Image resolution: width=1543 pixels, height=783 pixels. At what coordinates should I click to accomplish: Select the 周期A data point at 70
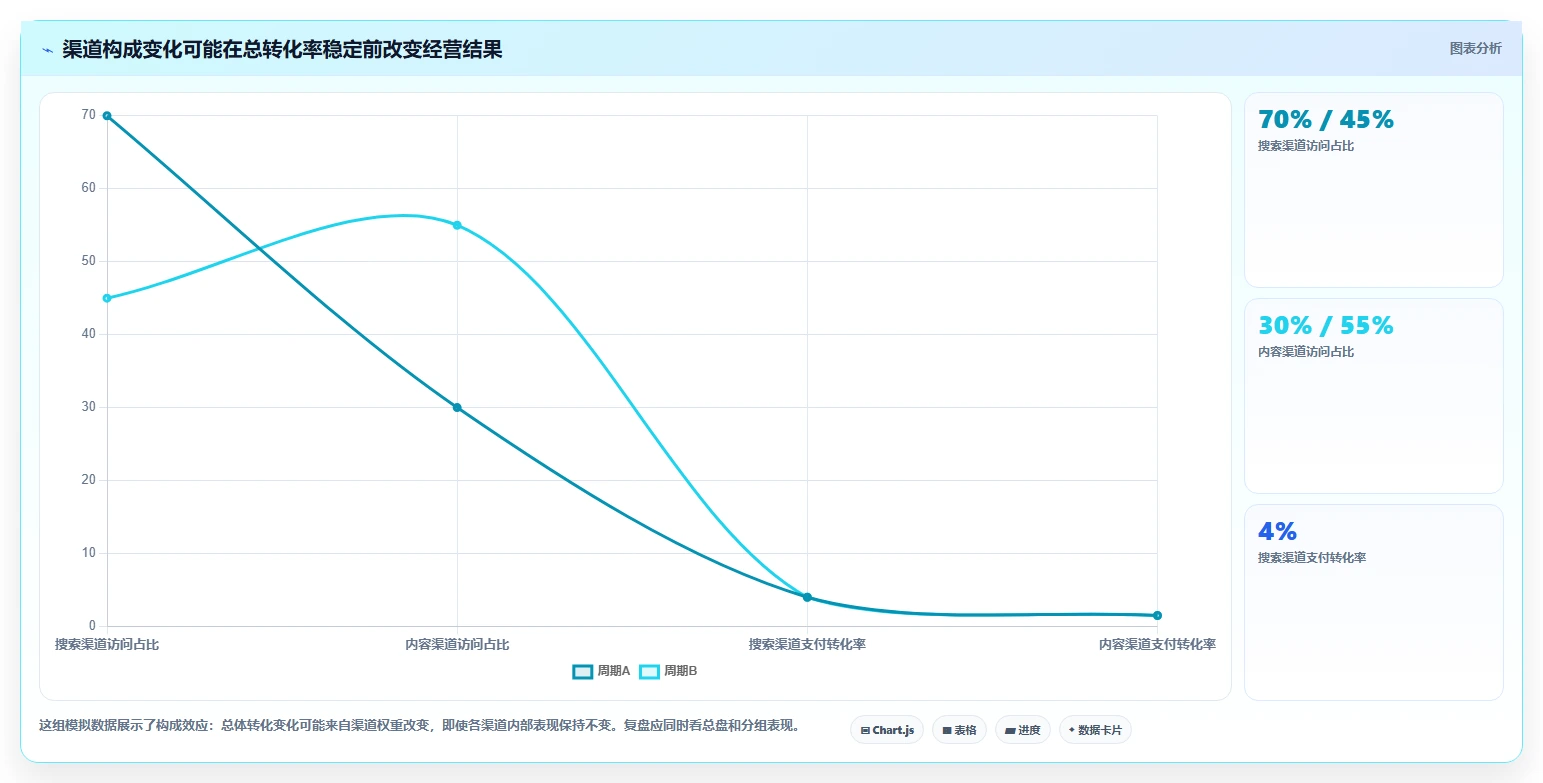click(x=107, y=116)
